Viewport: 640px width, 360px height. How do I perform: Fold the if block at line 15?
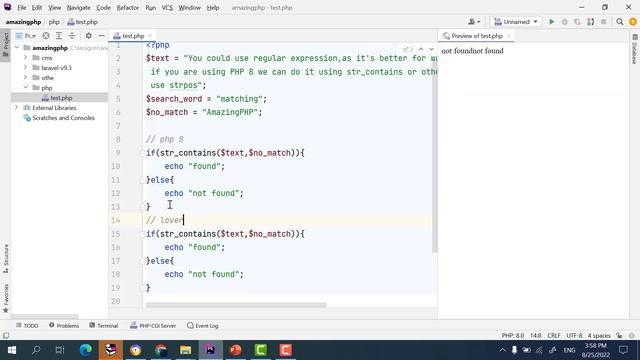click(142, 233)
